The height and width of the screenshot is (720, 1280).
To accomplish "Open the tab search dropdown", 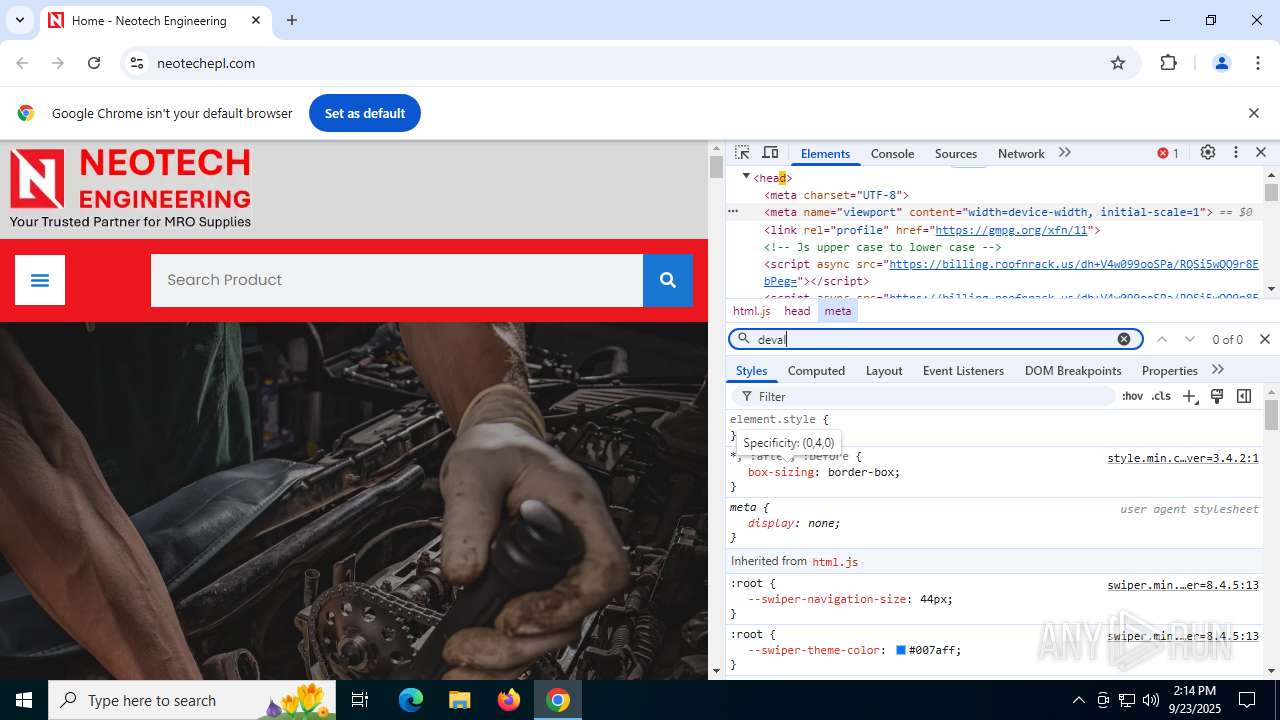I will click(x=19, y=20).
